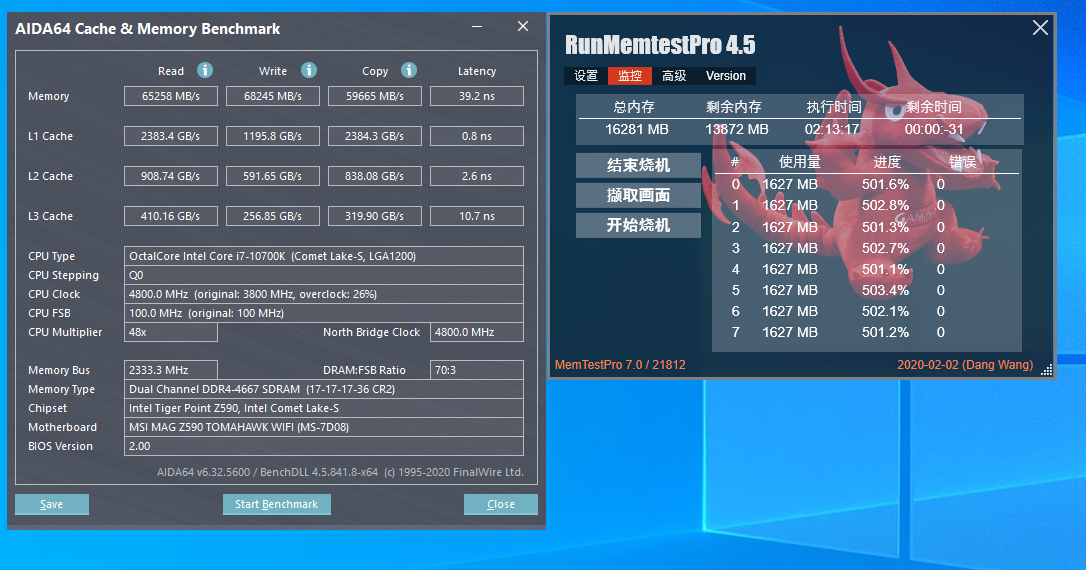Select Memory Latency value 39.2 ns
The height and width of the screenshot is (570, 1086).
click(477, 96)
